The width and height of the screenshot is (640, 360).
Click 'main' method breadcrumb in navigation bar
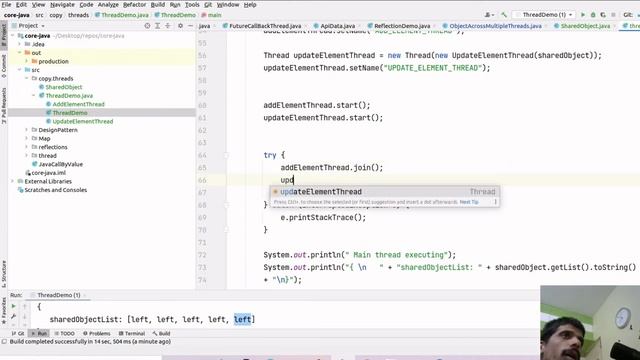(214, 15)
